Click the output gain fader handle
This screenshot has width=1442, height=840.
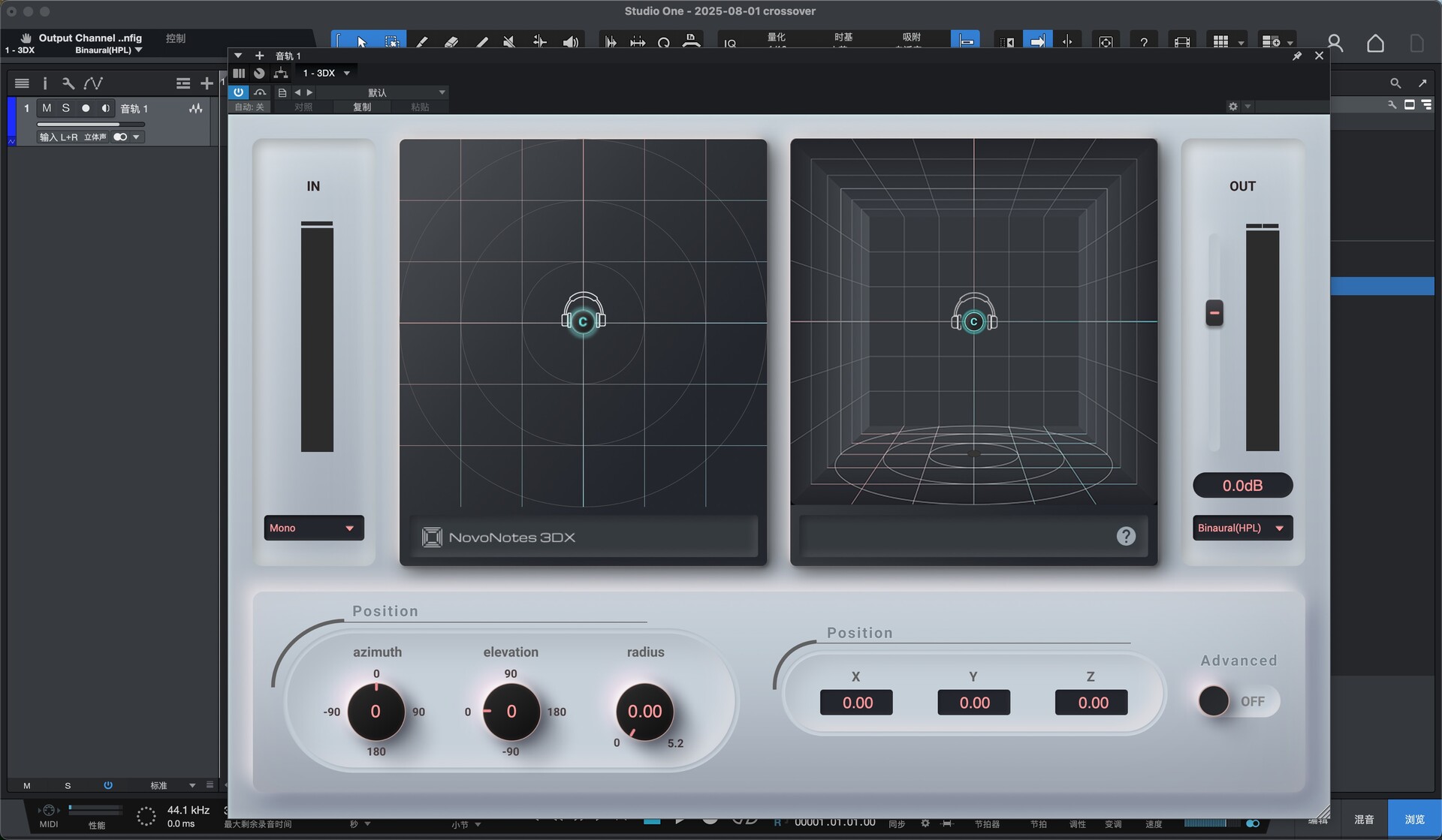pos(1214,312)
